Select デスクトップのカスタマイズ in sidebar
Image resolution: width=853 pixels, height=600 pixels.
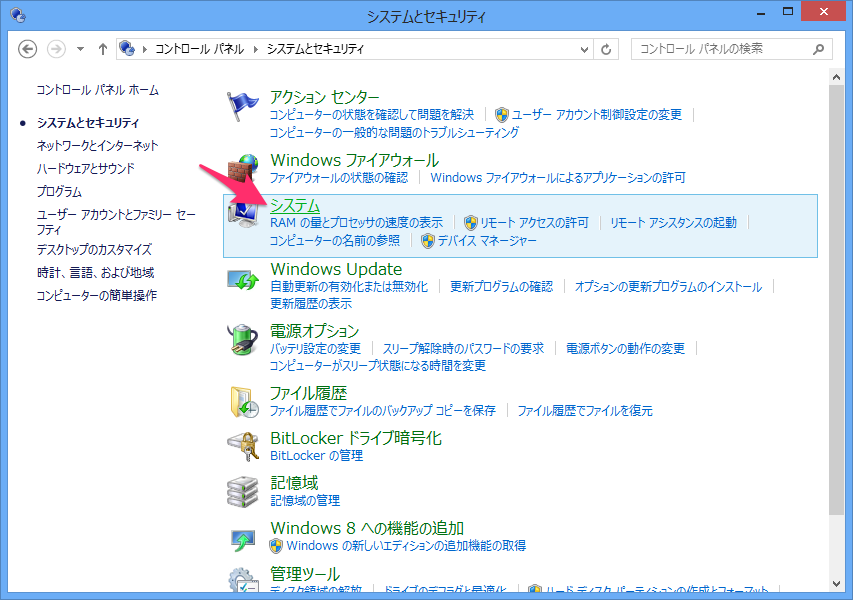[94, 249]
